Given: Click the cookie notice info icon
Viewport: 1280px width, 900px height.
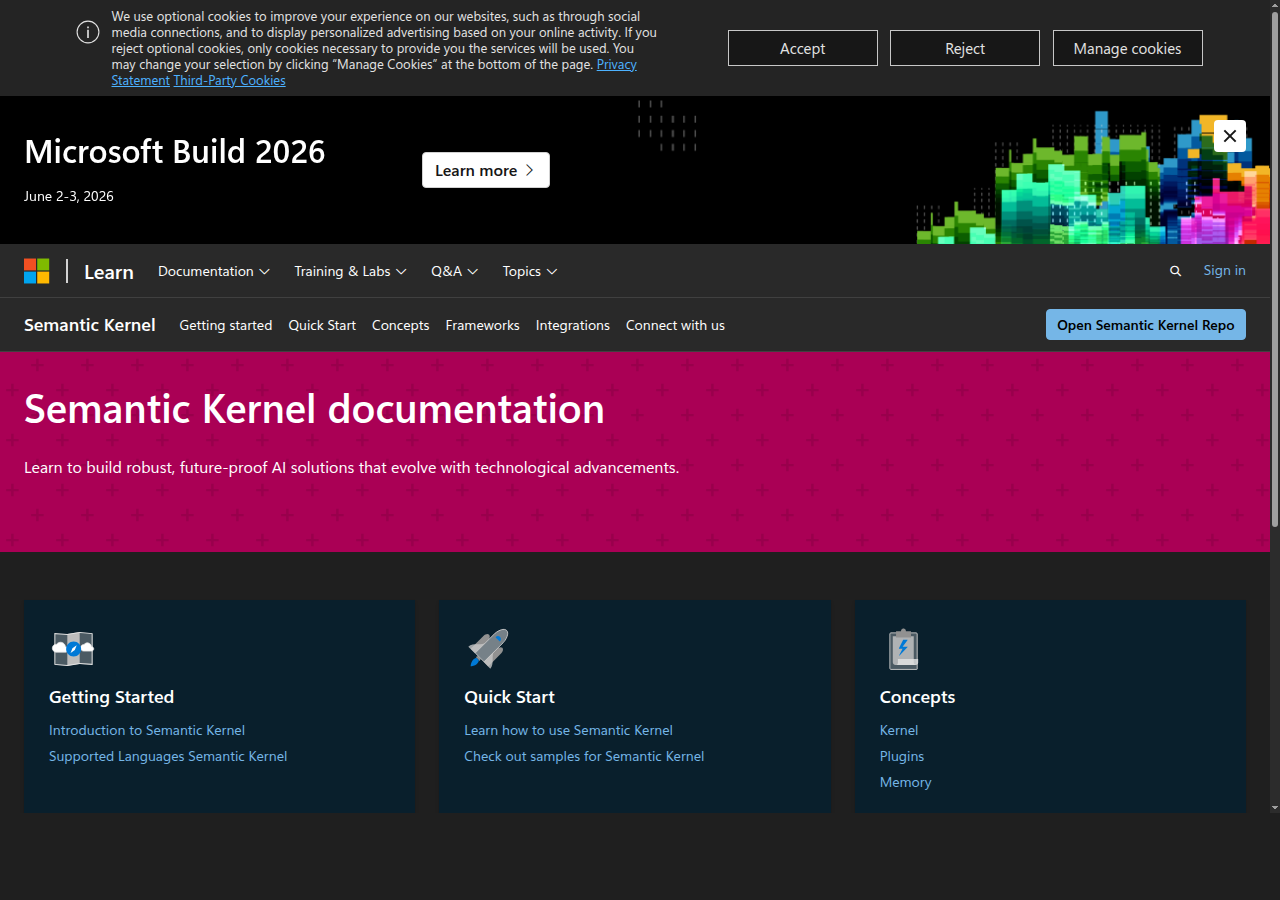Looking at the screenshot, I should pos(88,32).
